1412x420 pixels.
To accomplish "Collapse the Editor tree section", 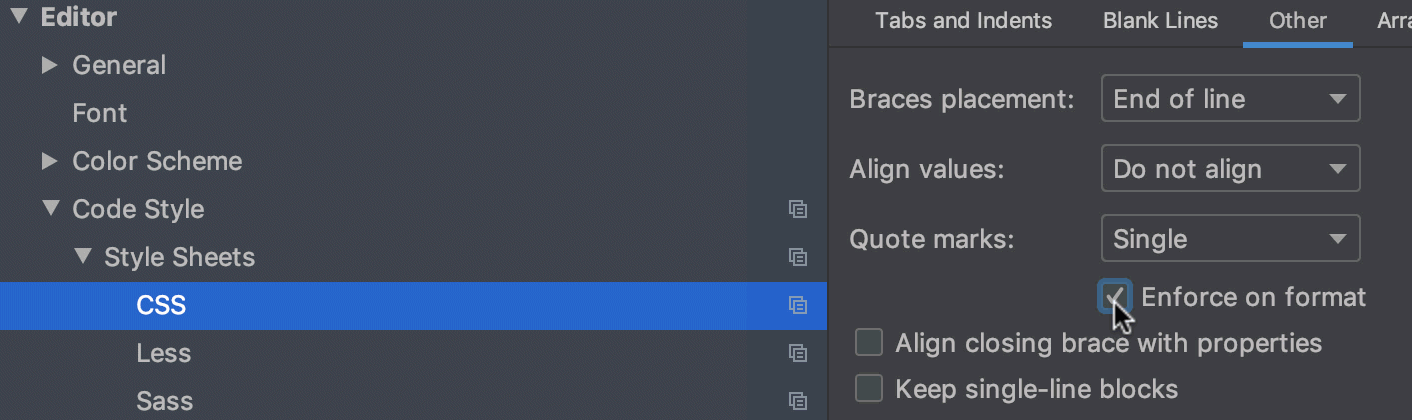I will 19,17.
